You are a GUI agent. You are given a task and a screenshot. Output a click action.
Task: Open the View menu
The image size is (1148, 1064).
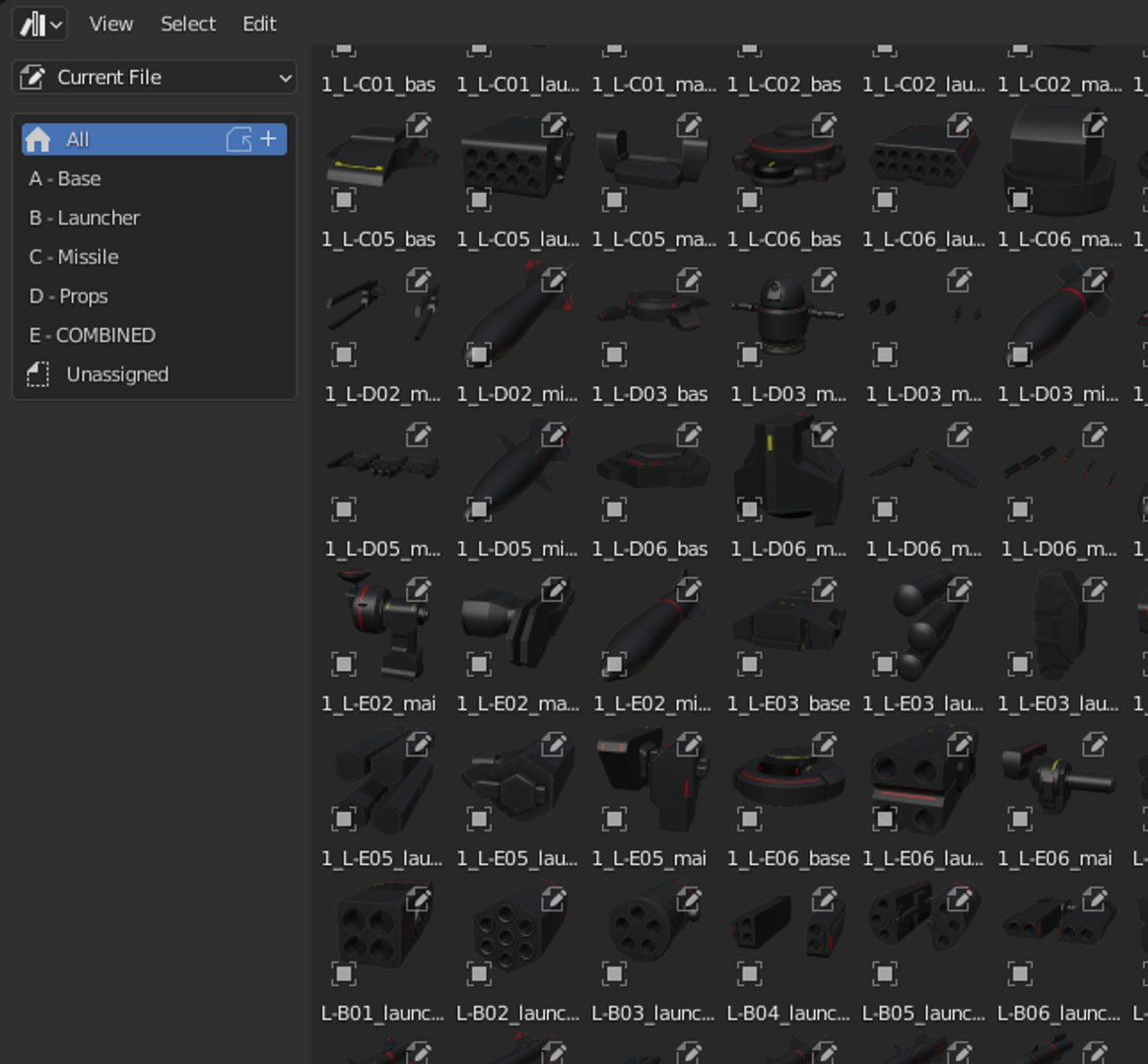point(110,24)
